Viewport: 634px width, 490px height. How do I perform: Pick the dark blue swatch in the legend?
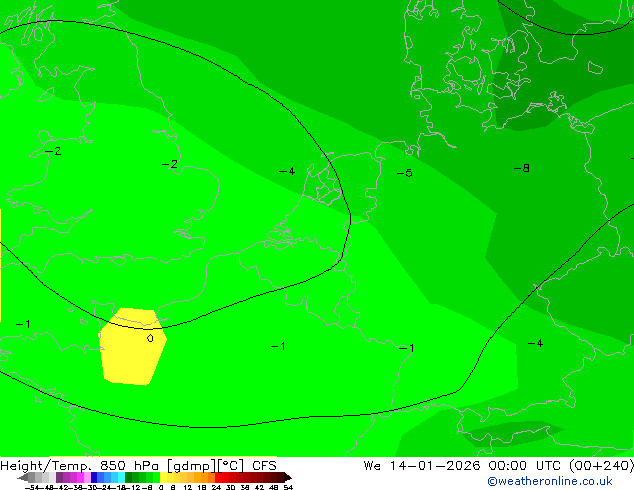[x=94, y=477]
